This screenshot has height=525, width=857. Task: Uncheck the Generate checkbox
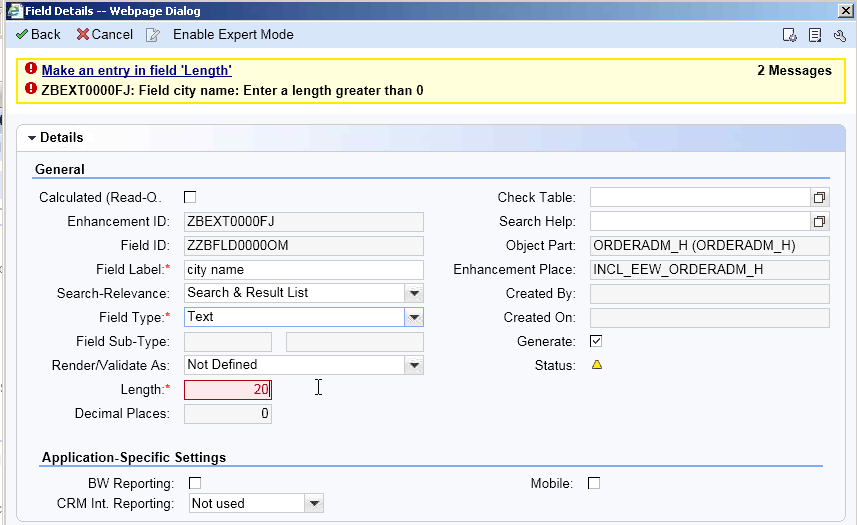(x=596, y=341)
